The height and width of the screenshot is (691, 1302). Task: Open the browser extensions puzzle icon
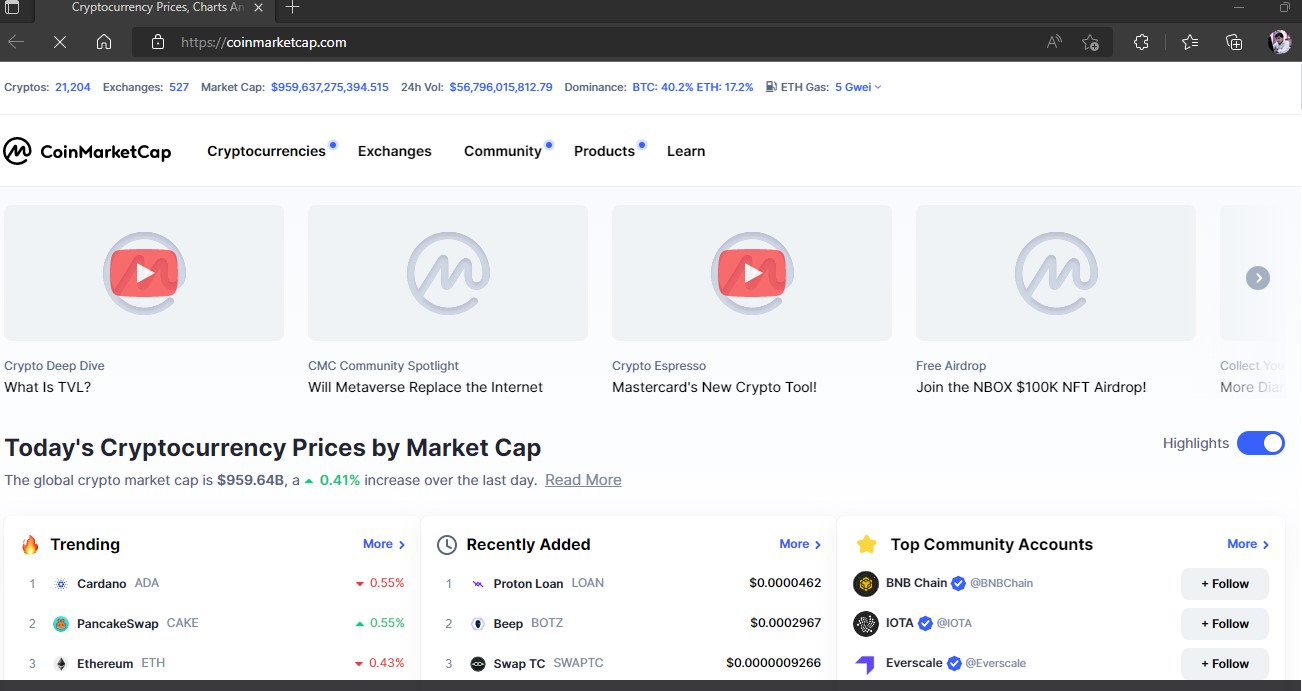coord(1141,42)
